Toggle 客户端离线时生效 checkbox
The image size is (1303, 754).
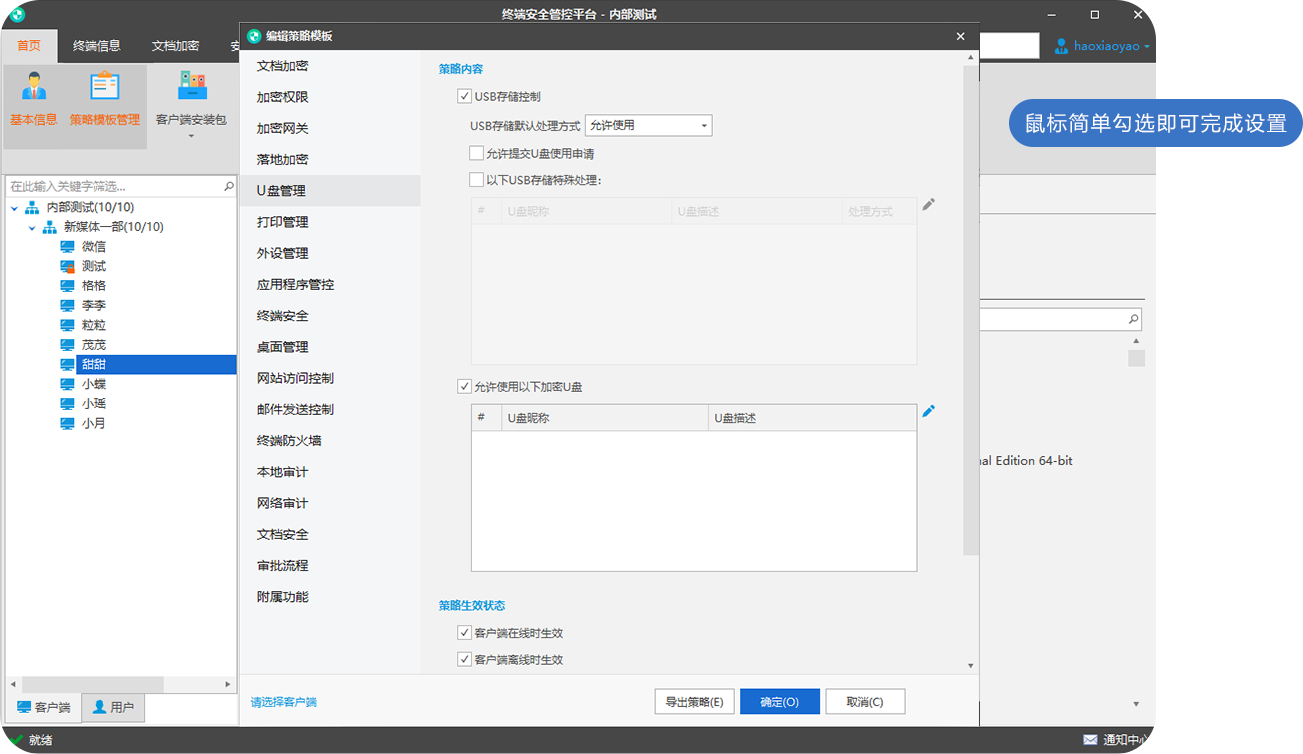464,660
